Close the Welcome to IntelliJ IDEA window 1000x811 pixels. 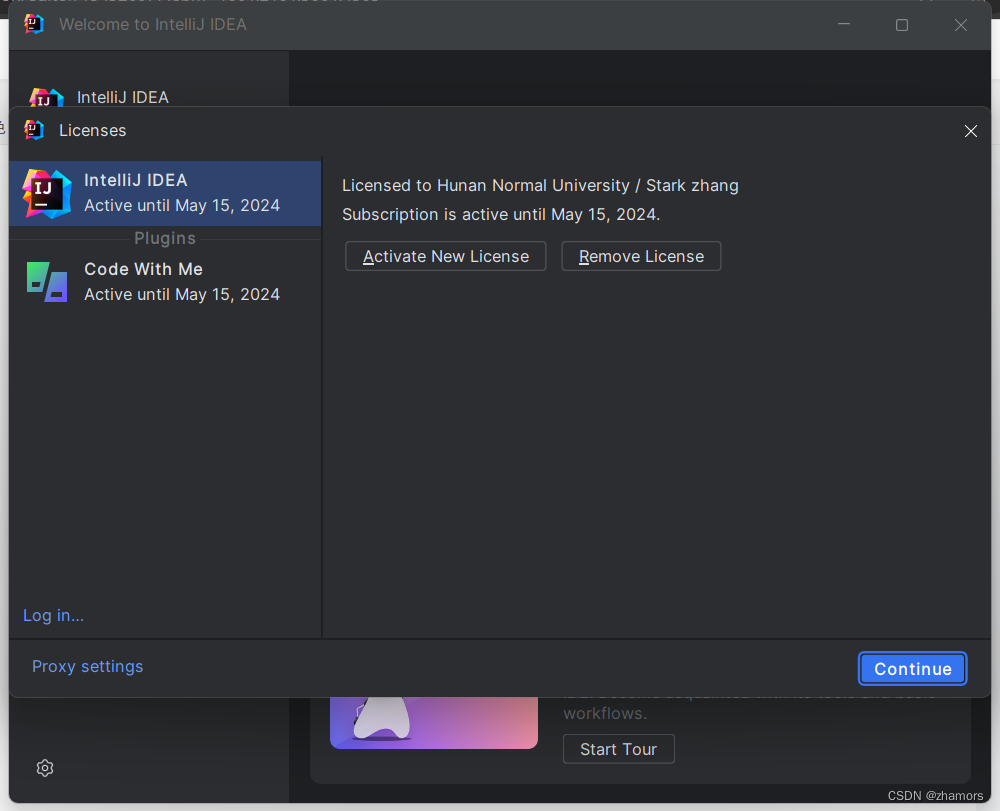[960, 25]
